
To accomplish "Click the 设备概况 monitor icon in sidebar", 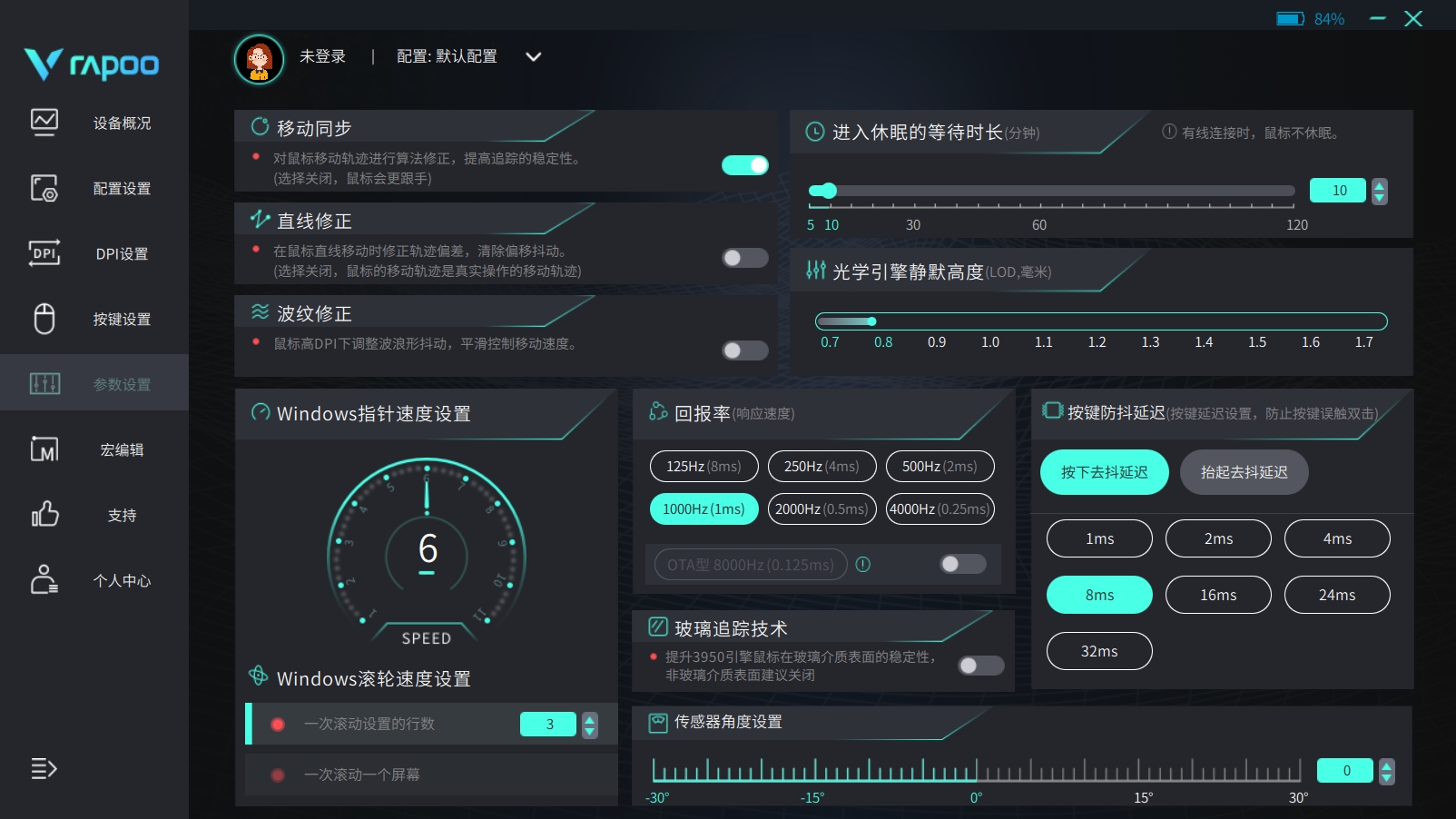I will tap(44, 122).
